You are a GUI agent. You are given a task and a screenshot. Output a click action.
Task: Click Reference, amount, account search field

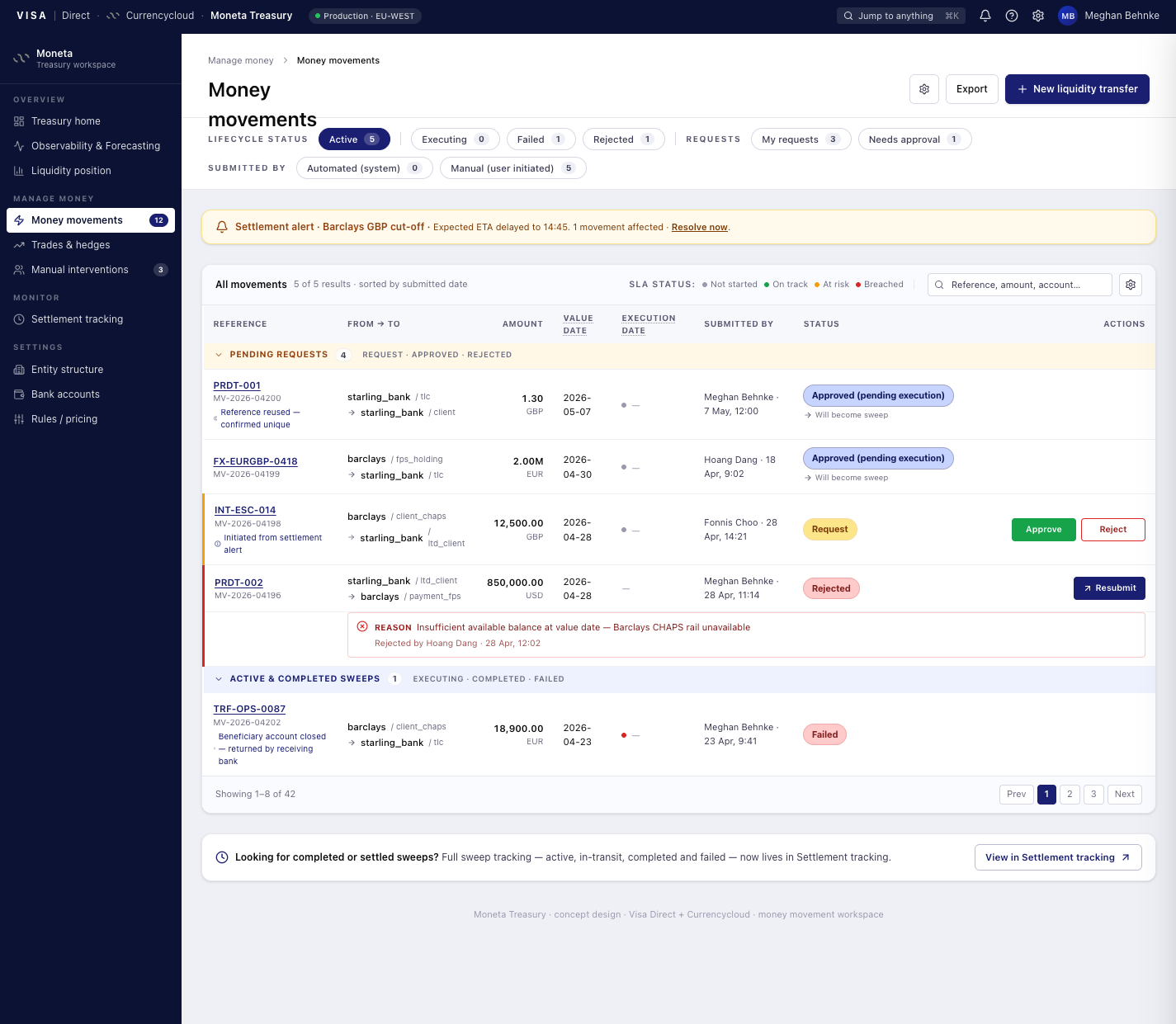(x=1020, y=285)
